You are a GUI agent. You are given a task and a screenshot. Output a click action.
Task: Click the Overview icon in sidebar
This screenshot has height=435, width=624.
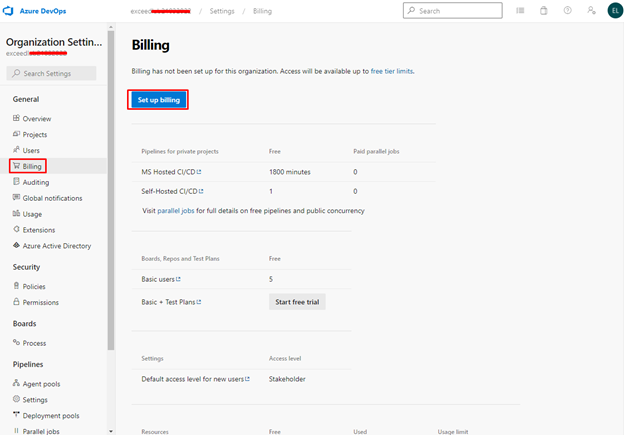coord(16,118)
